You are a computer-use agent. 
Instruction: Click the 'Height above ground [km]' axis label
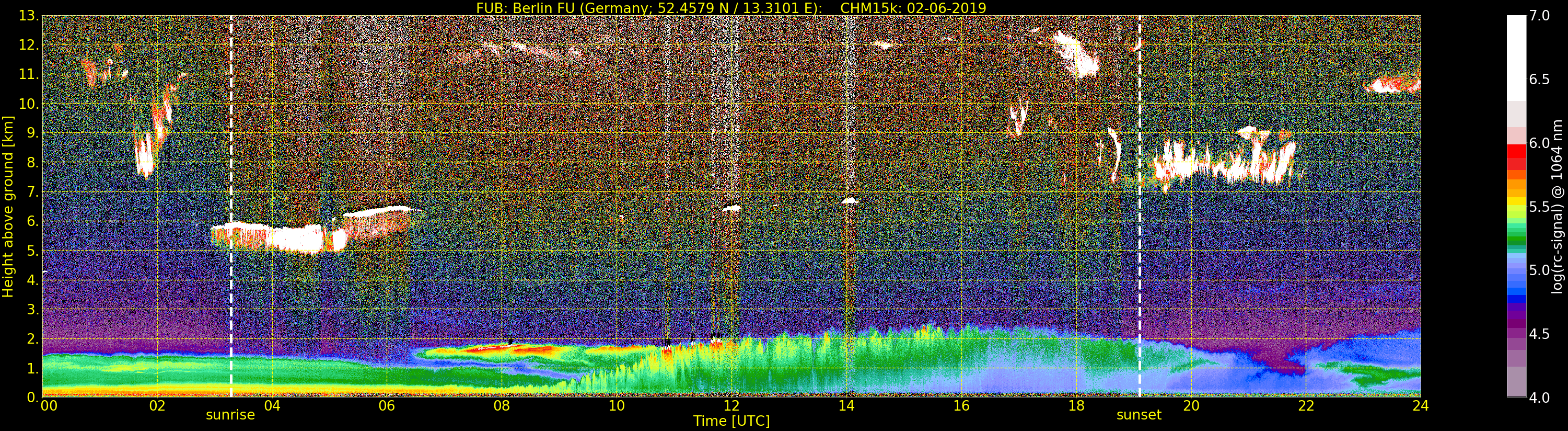pyautogui.click(x=8, y=207)
